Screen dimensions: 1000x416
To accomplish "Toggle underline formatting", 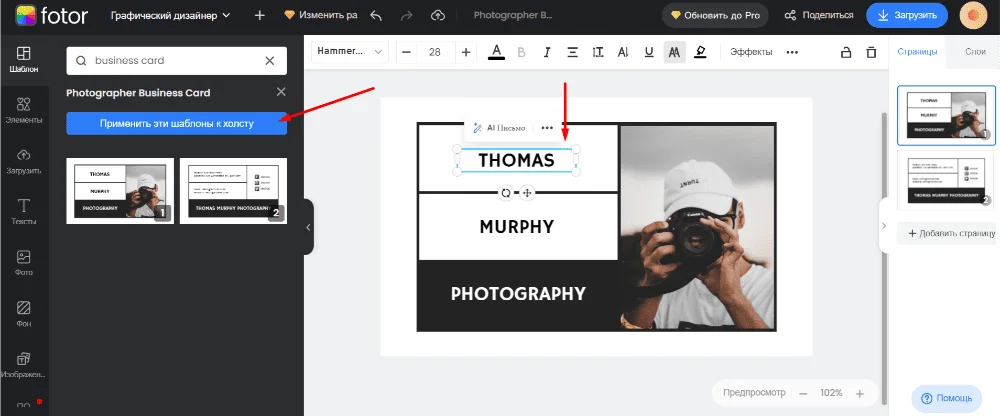I will (x=649, y=52).
